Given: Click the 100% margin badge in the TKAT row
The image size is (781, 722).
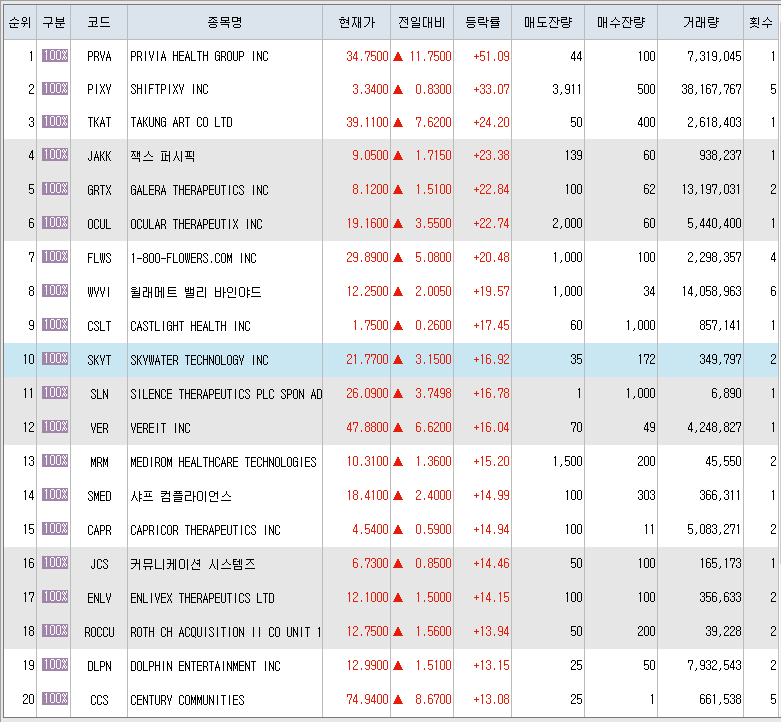Looking at the screenshot, I should [55, 121].
